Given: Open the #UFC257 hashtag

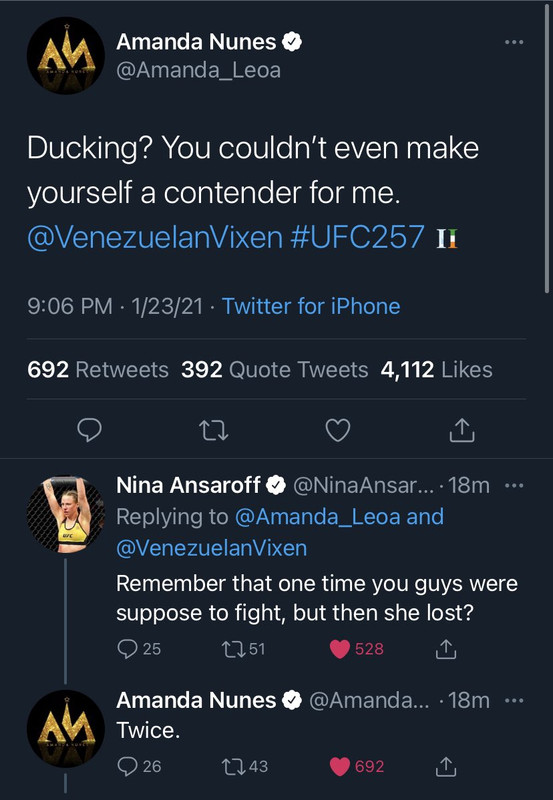Looking at the screenshot, I should click(x=357, y=237).
